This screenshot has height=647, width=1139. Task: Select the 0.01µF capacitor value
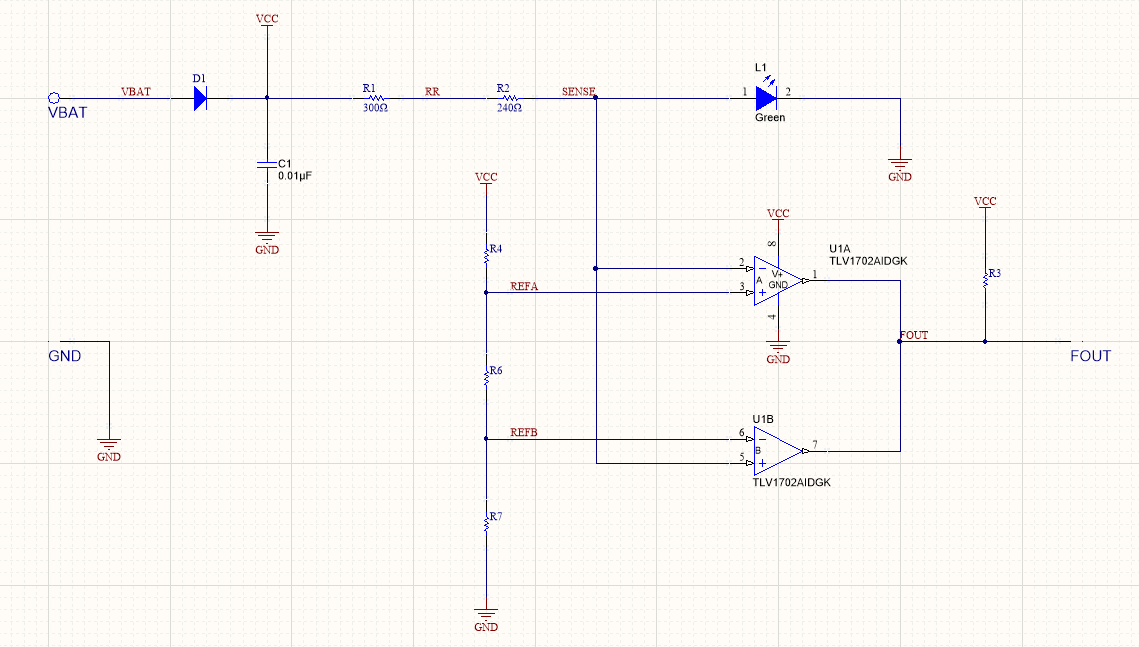(x=295, y=176)
